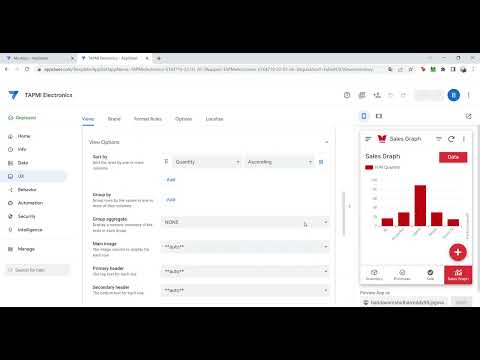Screen dimensions: 480x360
Task: Click the red Data button in preview
Action: (453, 157)
